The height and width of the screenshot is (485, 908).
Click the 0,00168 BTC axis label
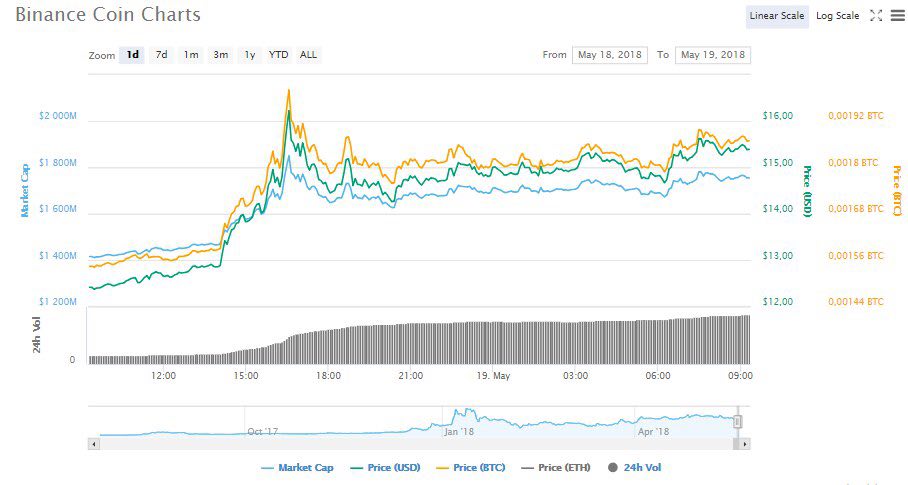click(x=856, y=209)
